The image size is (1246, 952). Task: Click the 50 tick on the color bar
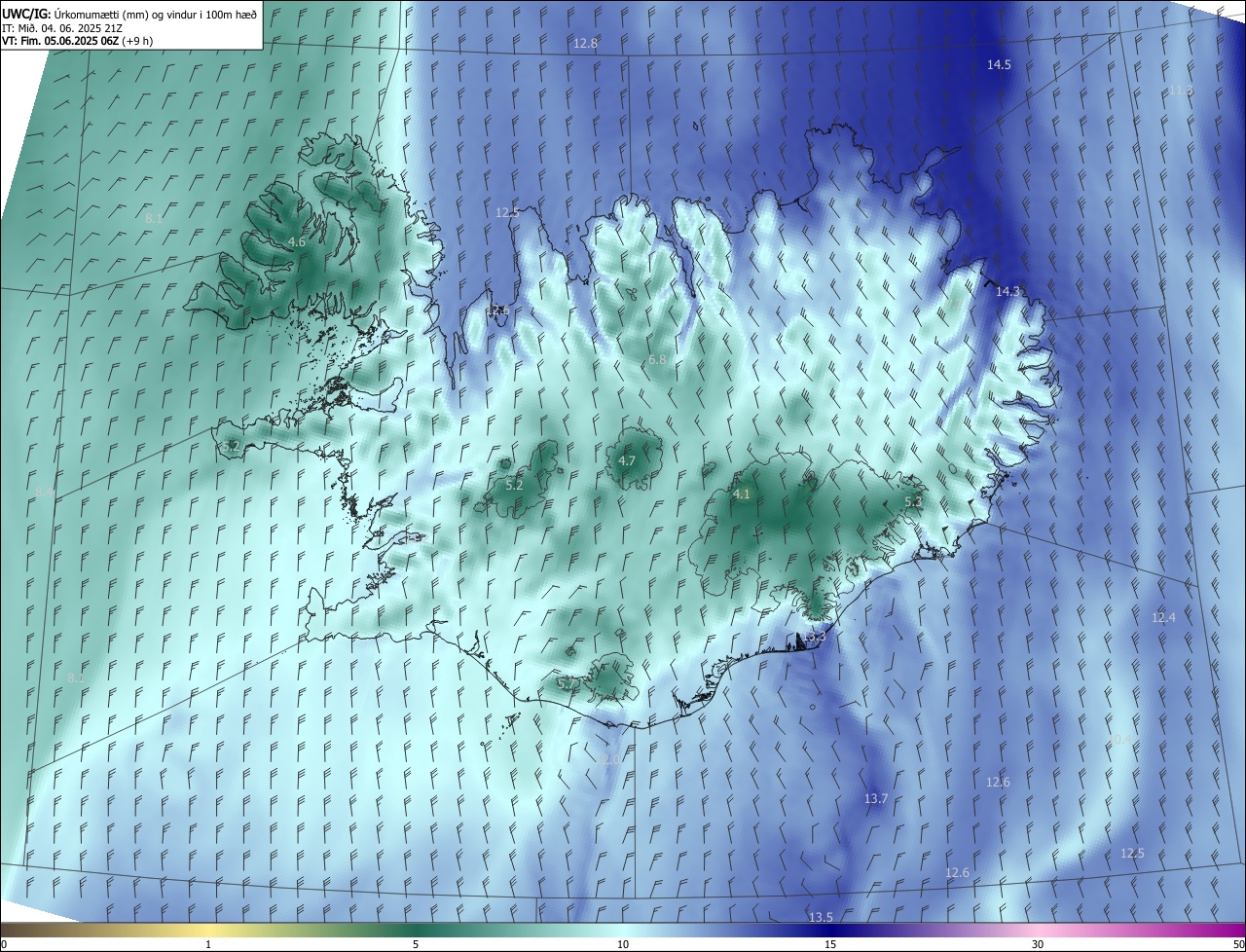(1238, 945)
